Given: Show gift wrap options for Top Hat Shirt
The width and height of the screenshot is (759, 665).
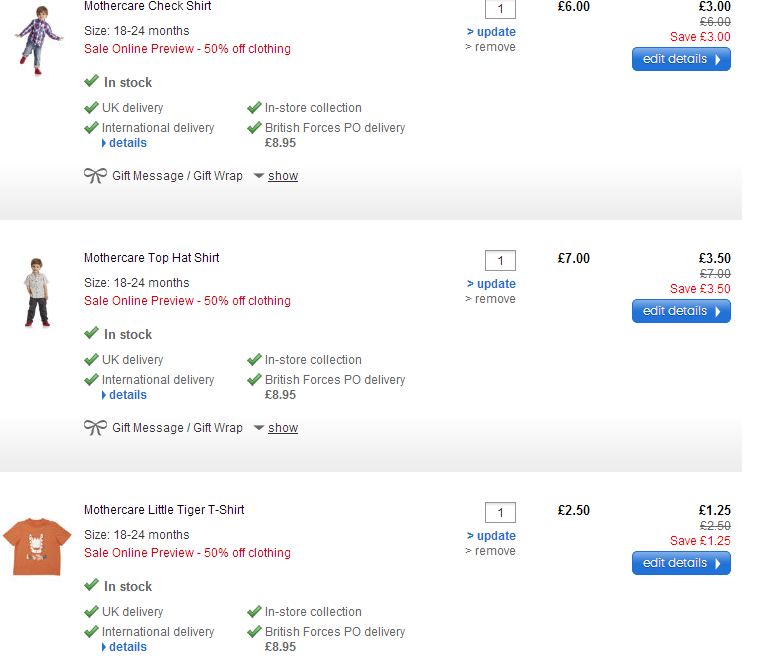Looking at the screenshot, I should point(282,428).
